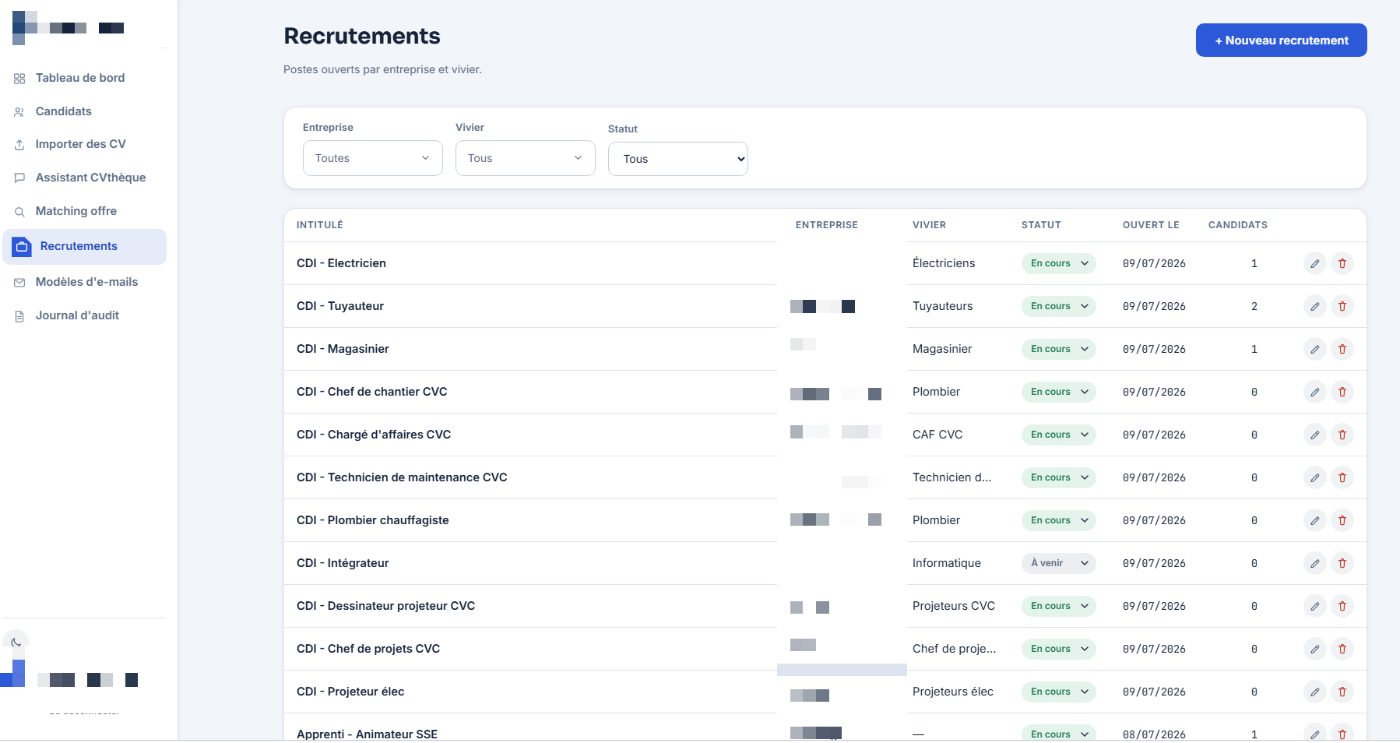Edit the CDI - Electricien recruitment with pencil icon
The width and height of the screenshot is (1400, 743).
(1315, 264)
